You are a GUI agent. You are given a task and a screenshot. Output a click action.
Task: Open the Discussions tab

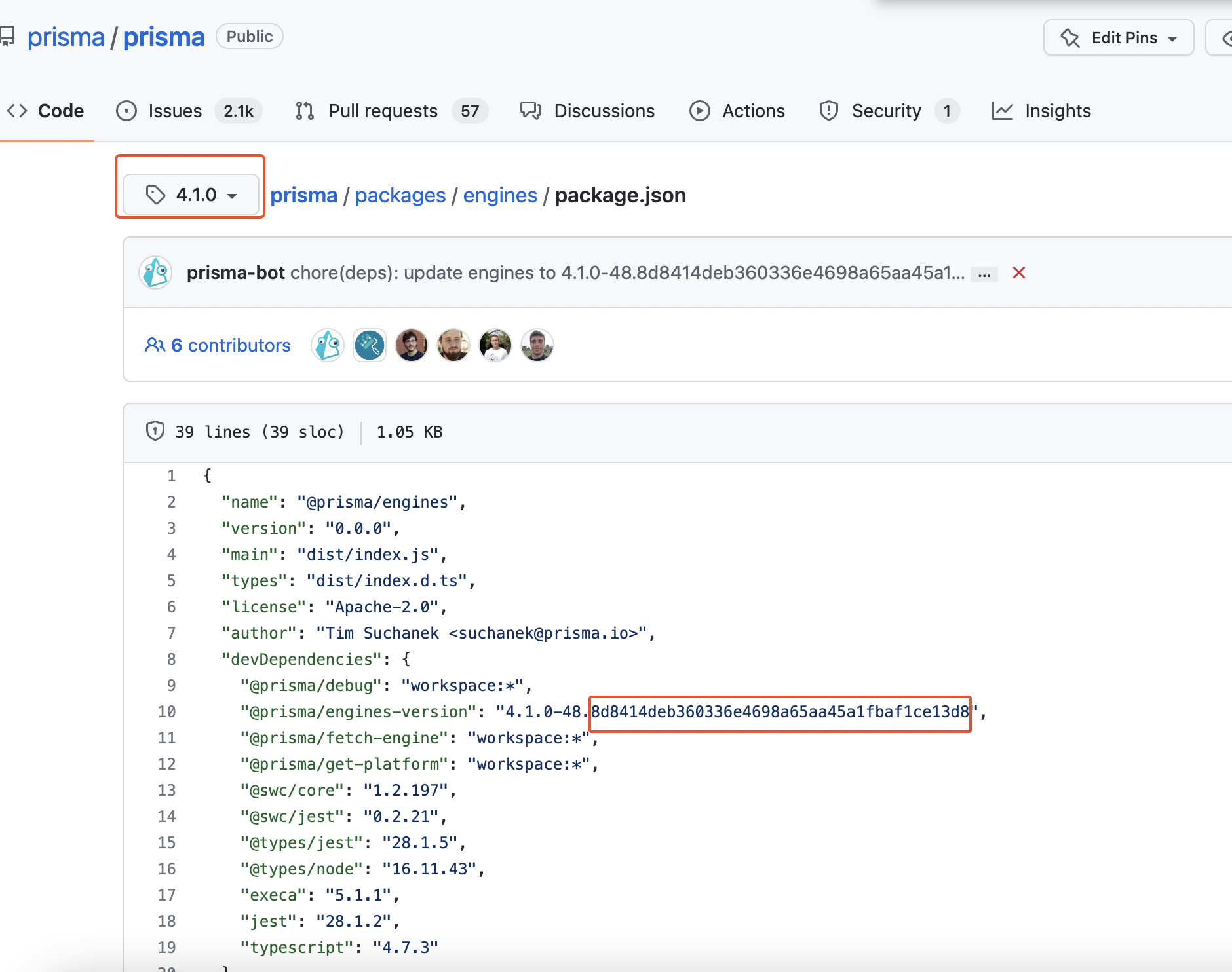pos(587,111)
